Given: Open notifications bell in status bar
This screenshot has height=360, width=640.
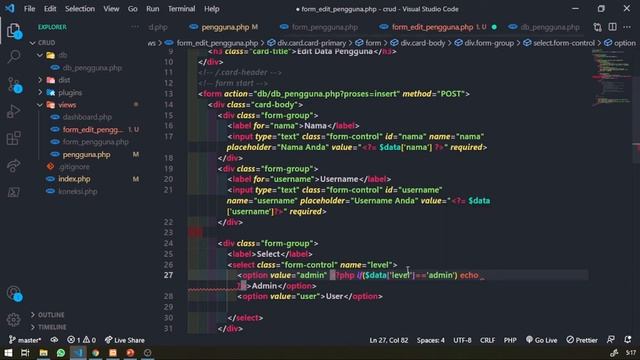Looking at the screenshot, I should tap(628, 340).
